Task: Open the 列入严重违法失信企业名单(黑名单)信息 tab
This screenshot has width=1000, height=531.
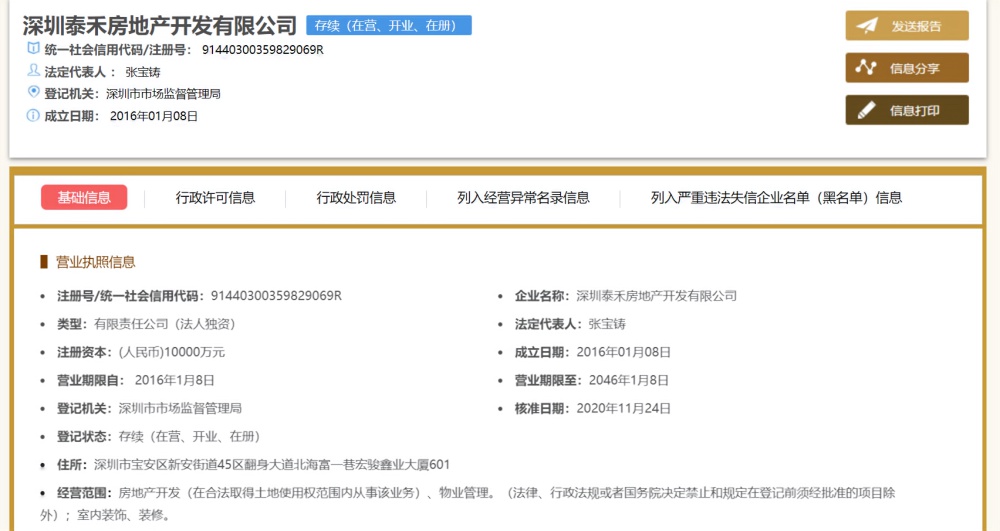Action: pos(776,198)
